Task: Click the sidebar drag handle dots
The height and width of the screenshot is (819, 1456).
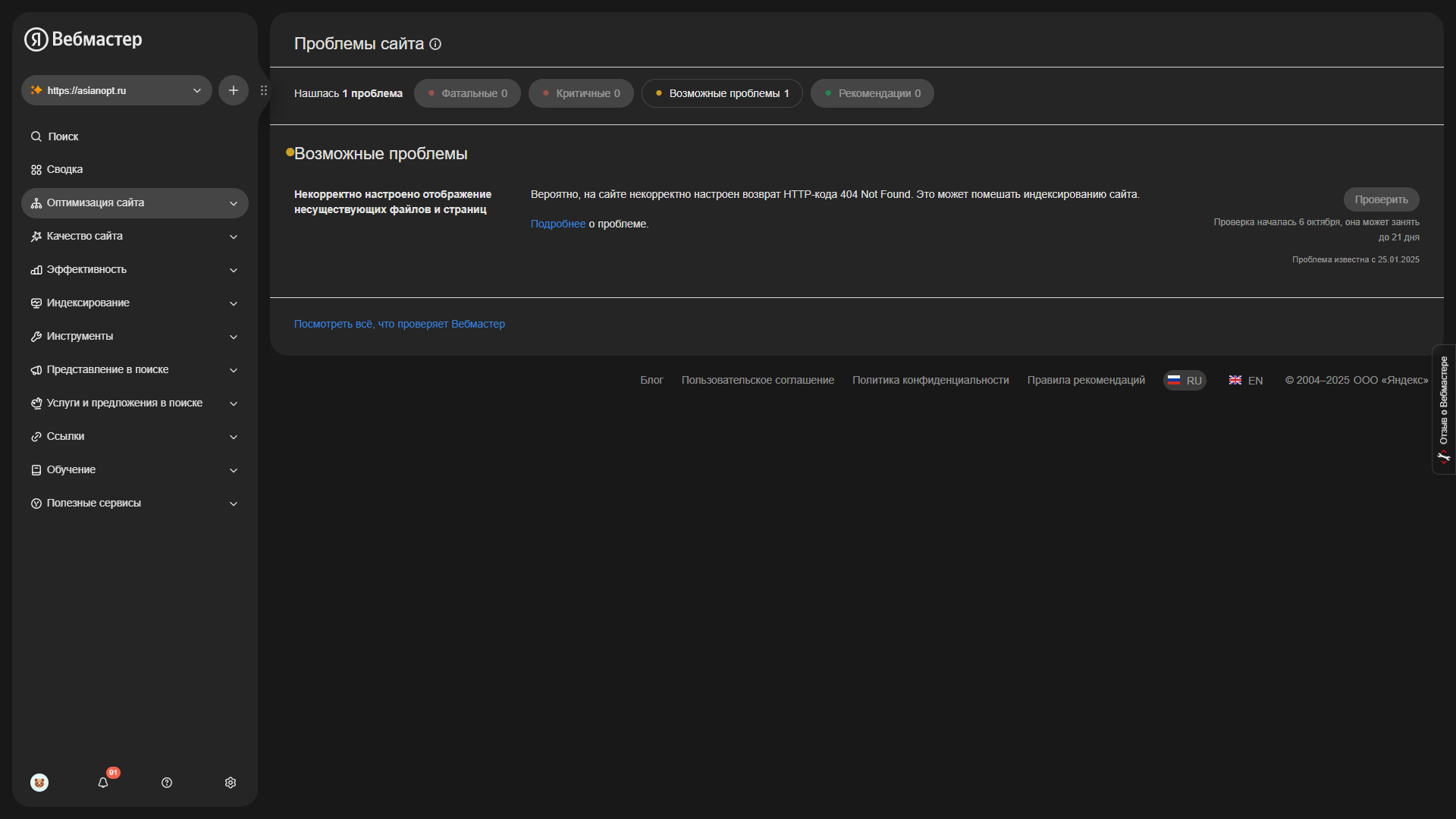Action: tap(264, 90)
